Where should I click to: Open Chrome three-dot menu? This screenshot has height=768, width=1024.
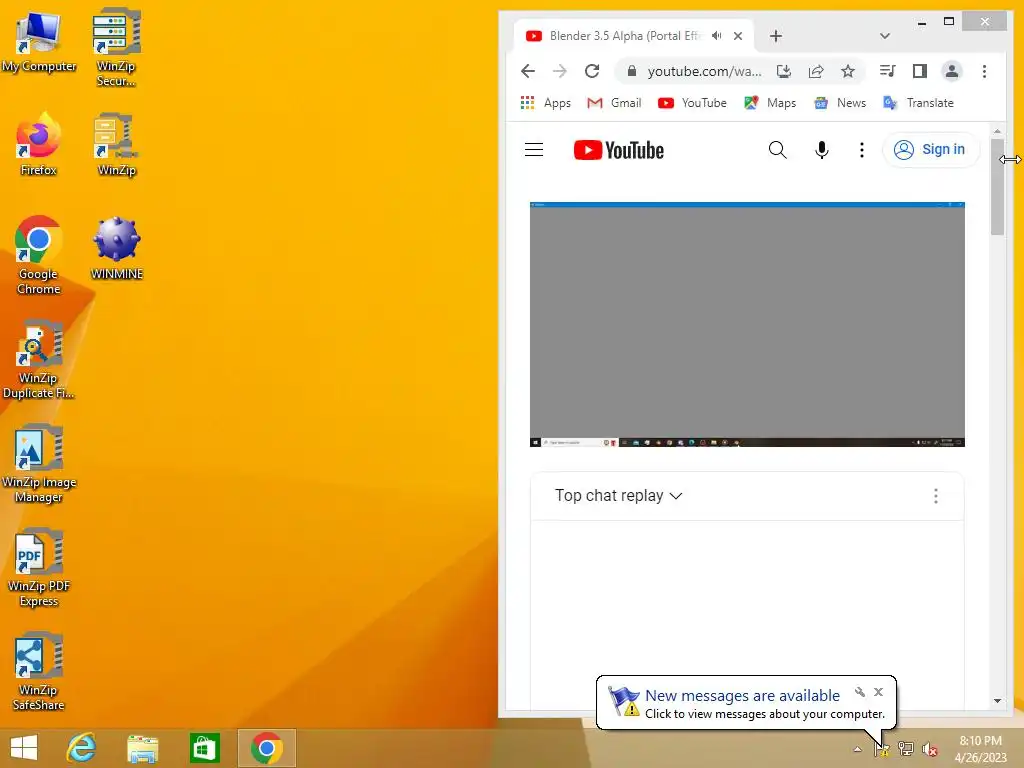click(984, 71)
